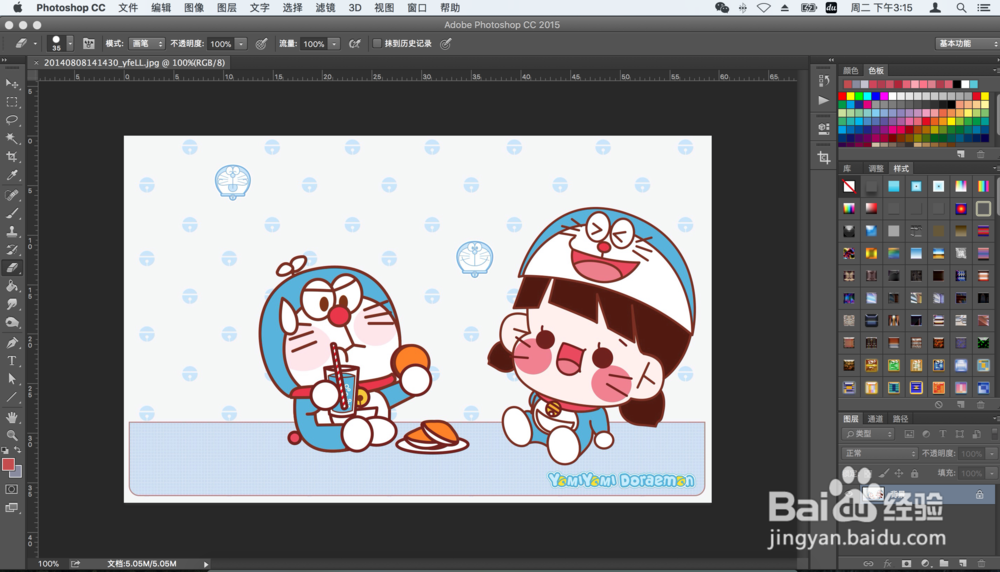Open the Opacity slider dropdown arrow
1000x572 pixels.
click(241, 43)
